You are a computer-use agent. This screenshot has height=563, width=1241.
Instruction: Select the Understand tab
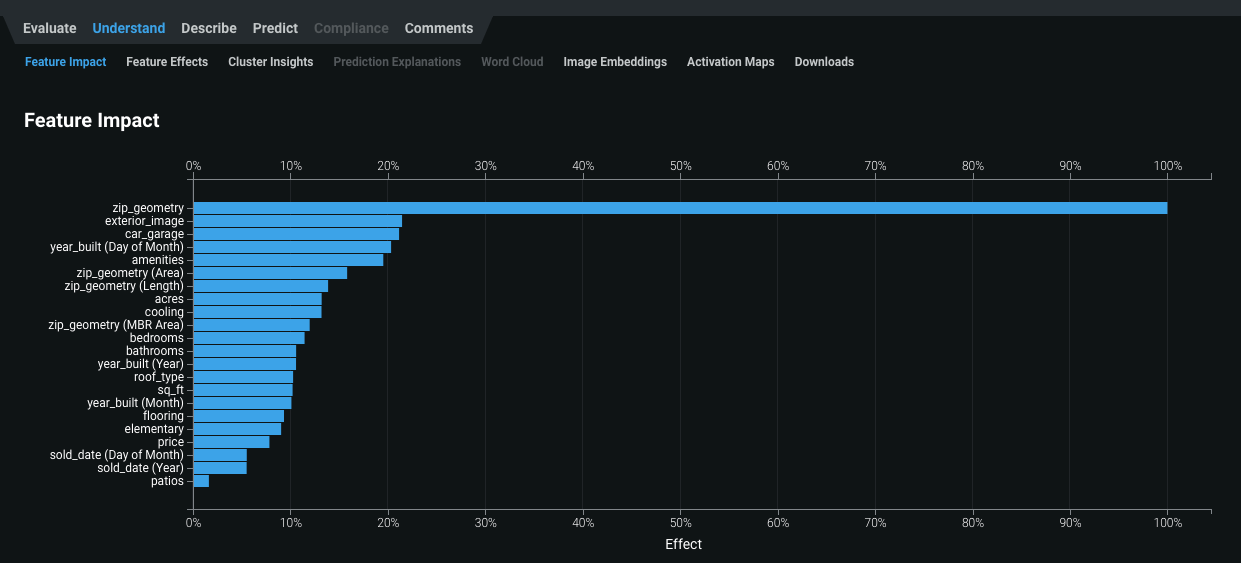click(x=129, y=28)
